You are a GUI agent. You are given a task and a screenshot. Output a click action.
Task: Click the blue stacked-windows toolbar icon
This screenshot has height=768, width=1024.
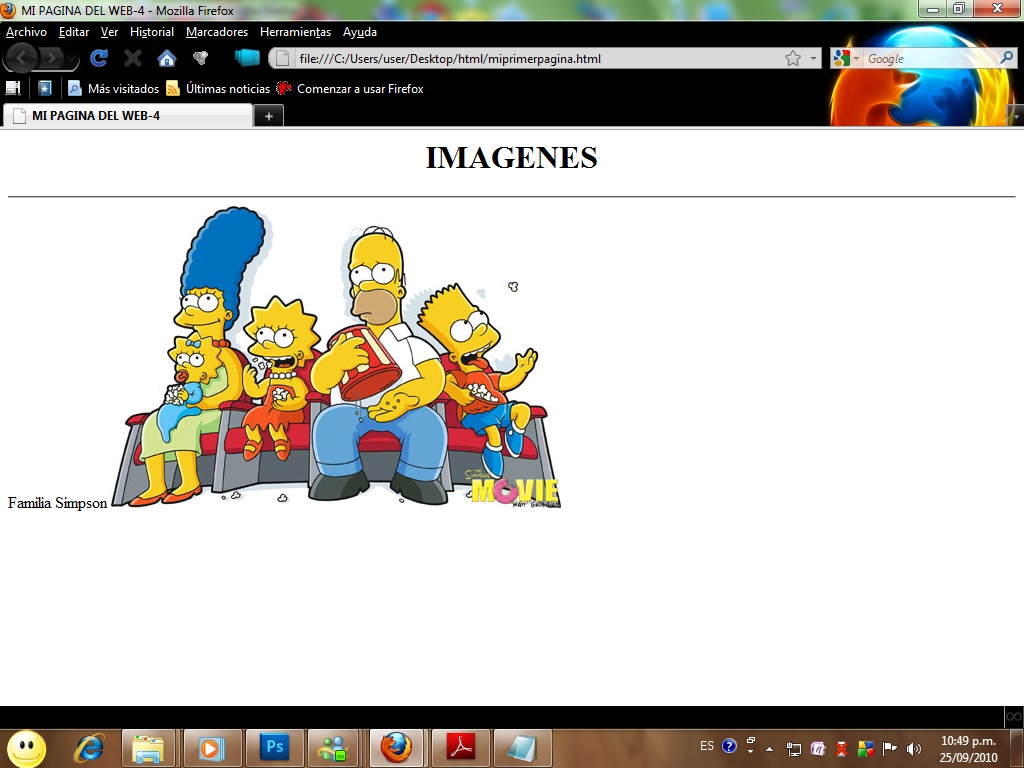tap(247, 58)
